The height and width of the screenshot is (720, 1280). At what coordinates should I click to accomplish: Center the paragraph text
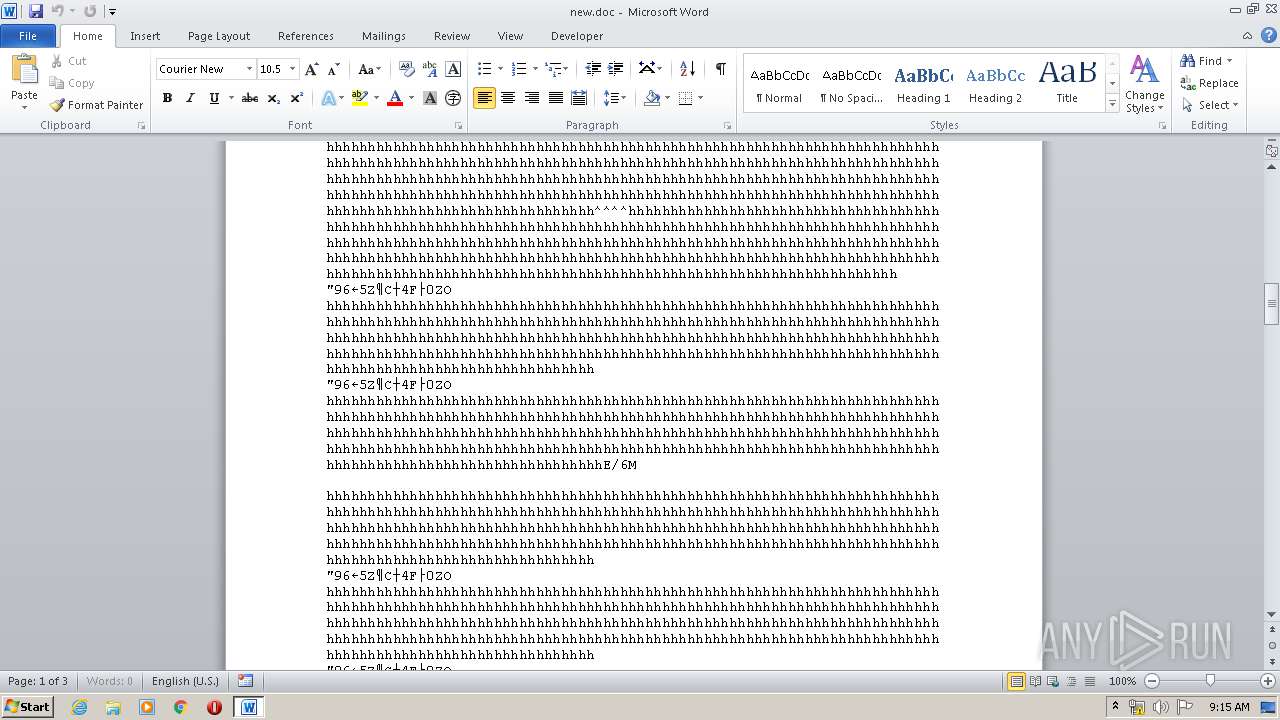[508, 98]
